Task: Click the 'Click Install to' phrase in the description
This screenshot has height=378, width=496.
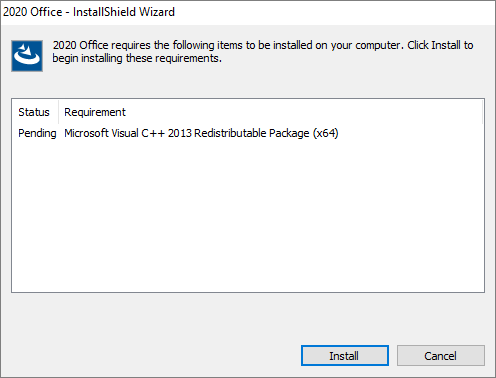Action: tap(440, 45)
